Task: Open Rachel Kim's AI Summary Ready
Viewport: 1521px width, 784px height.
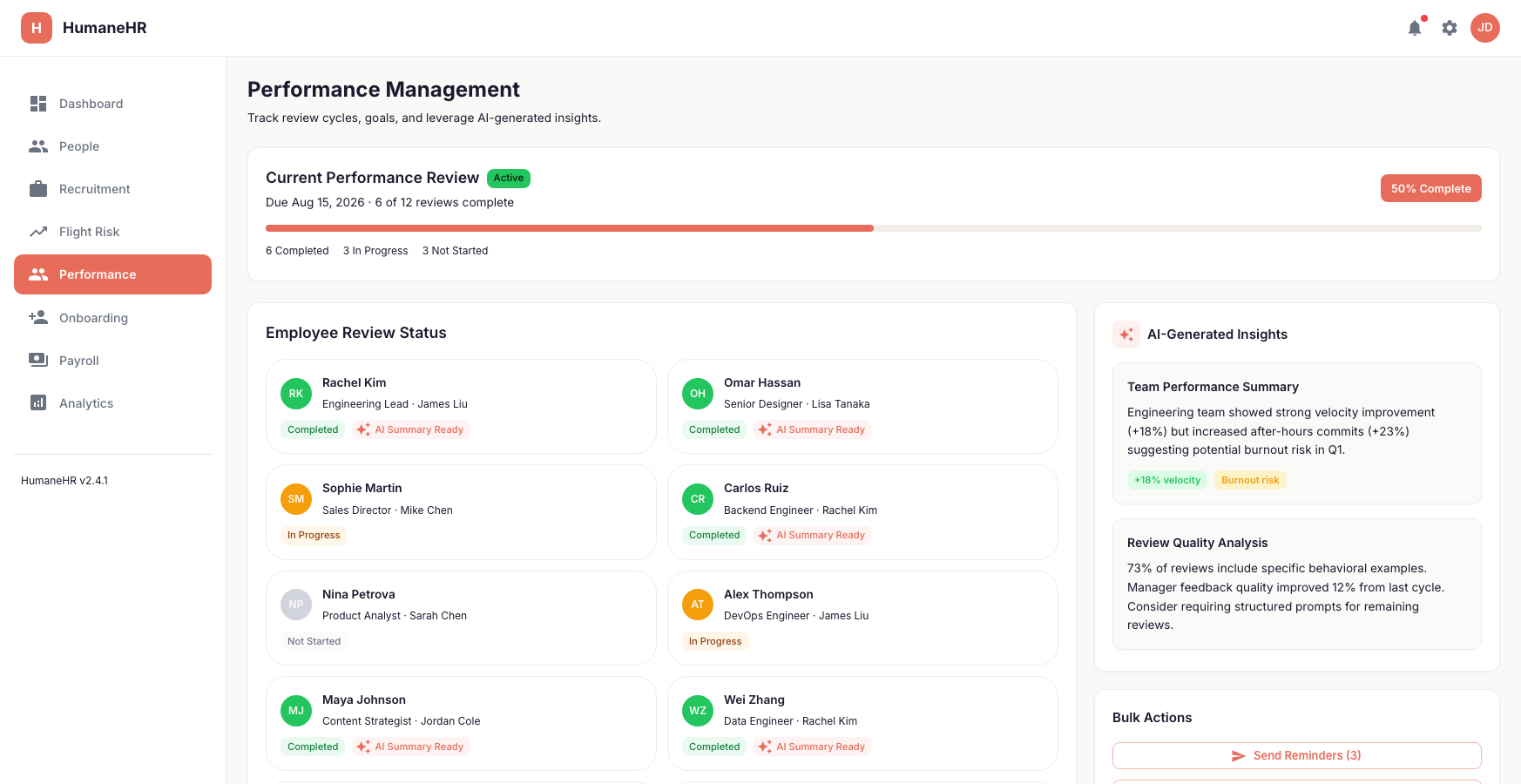Action: tap(410, 429)
